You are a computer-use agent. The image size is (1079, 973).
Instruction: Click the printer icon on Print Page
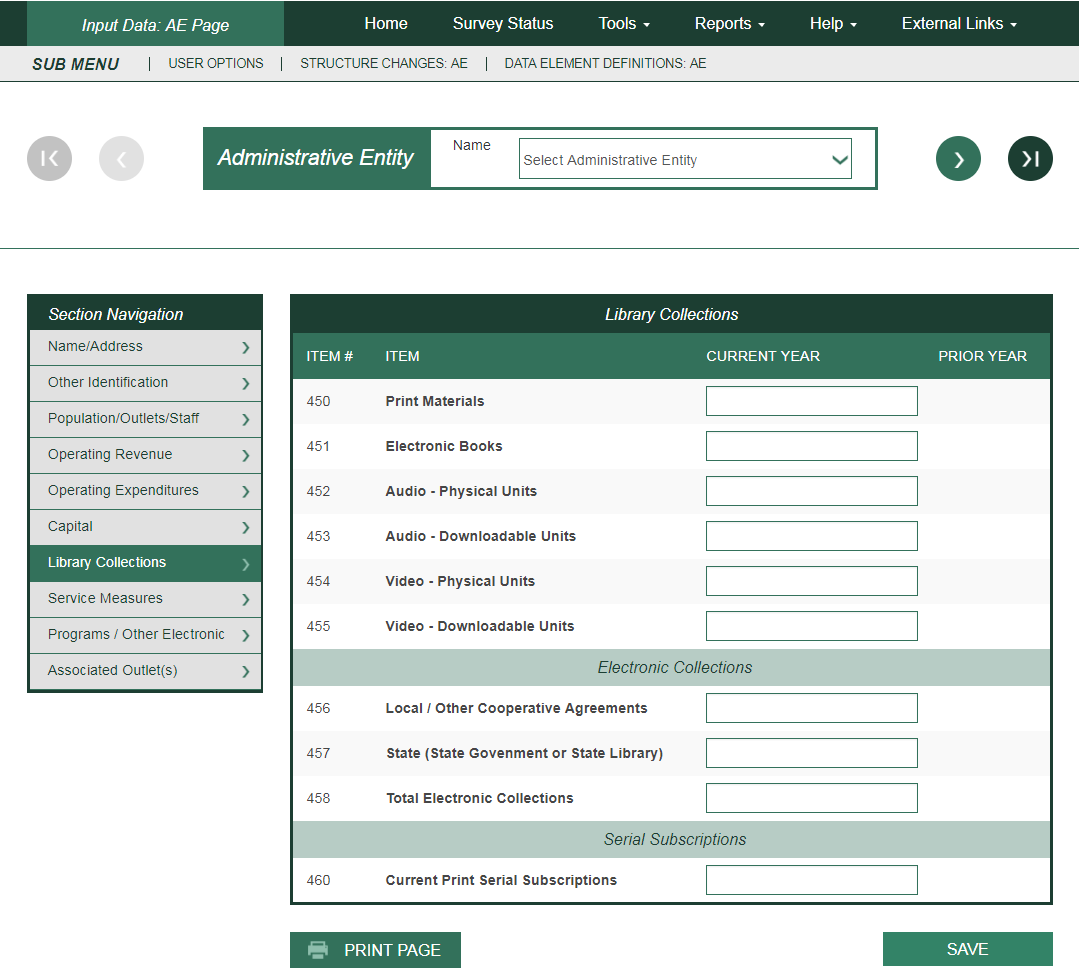(x=318, y=950)
